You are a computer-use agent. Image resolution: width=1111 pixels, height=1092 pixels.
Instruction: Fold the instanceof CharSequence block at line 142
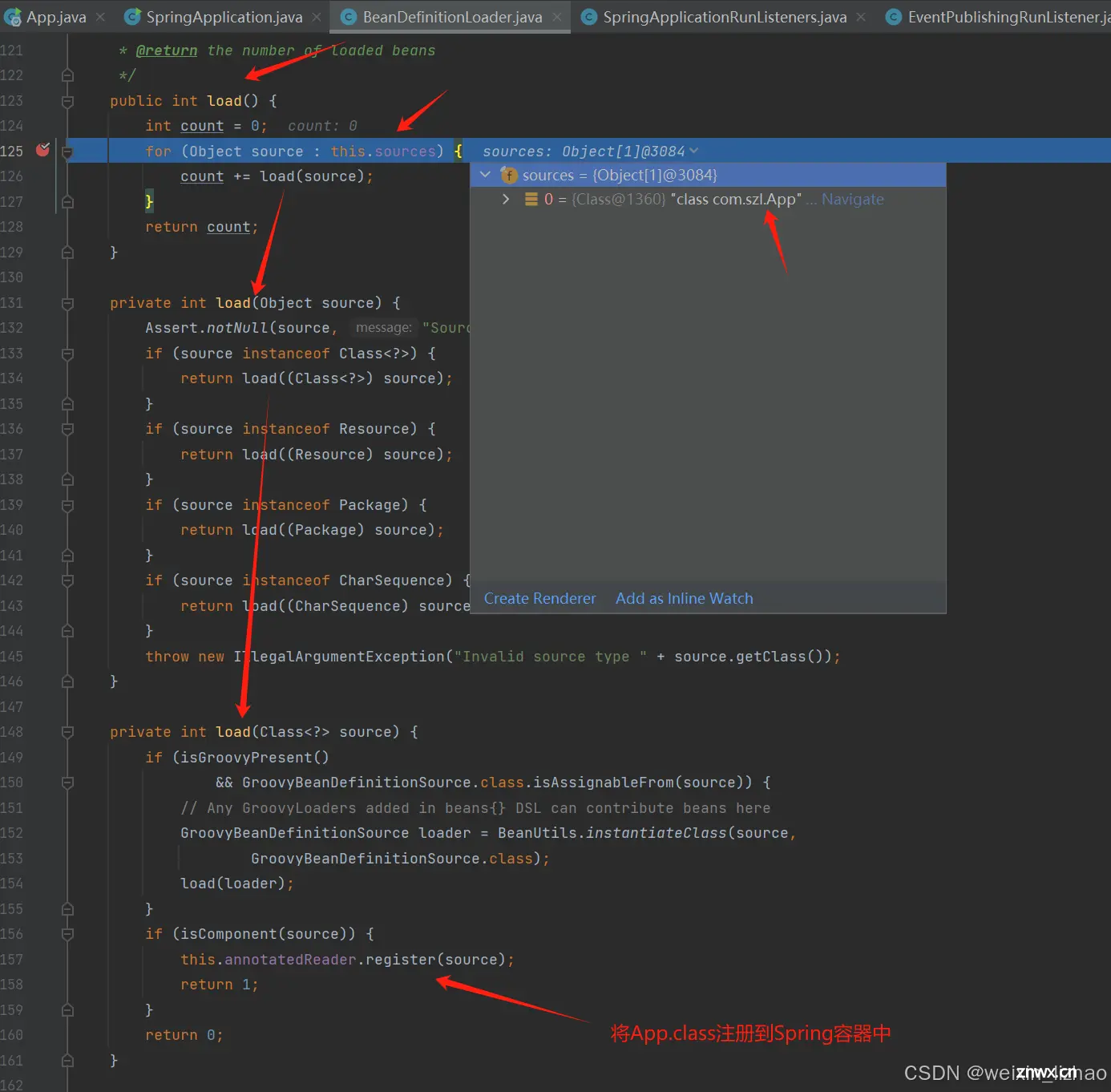tap(67, 580)
